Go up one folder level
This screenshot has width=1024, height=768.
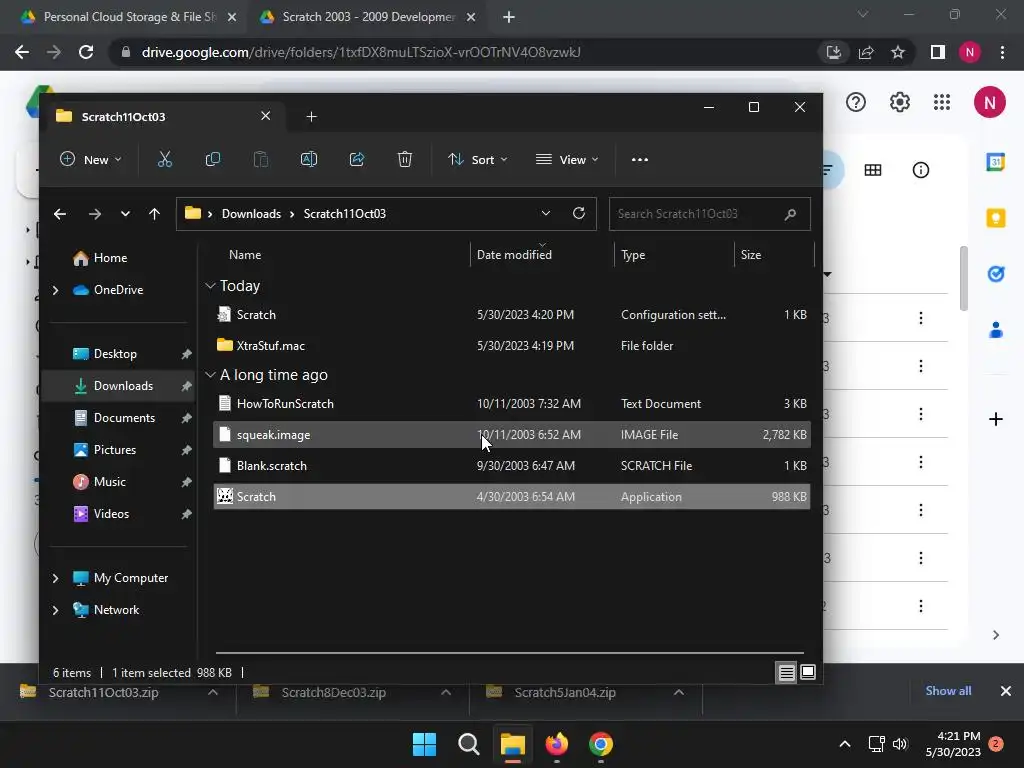(154, 214)
